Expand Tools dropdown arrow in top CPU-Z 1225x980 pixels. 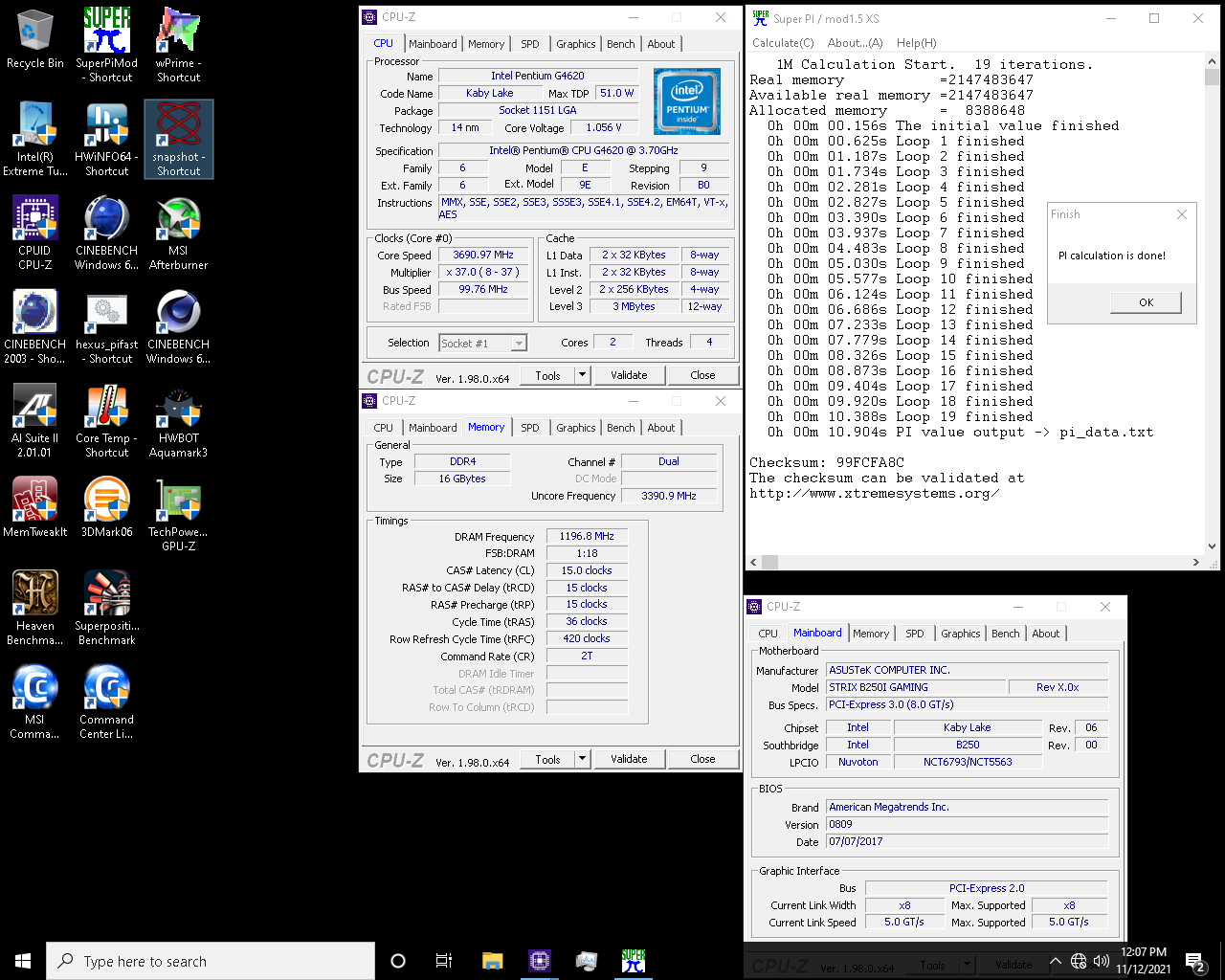[x=582, y=375]
